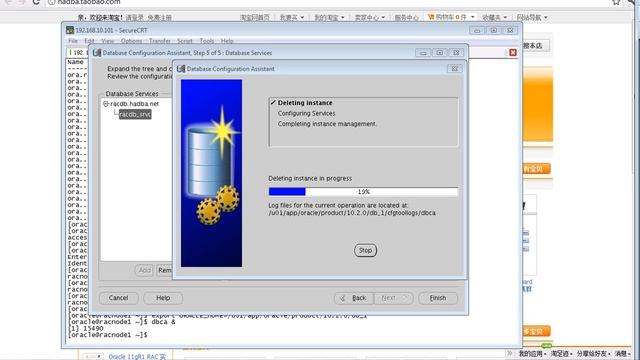
Task: Click the Remove button under Database Services
Action: point(164,270)
